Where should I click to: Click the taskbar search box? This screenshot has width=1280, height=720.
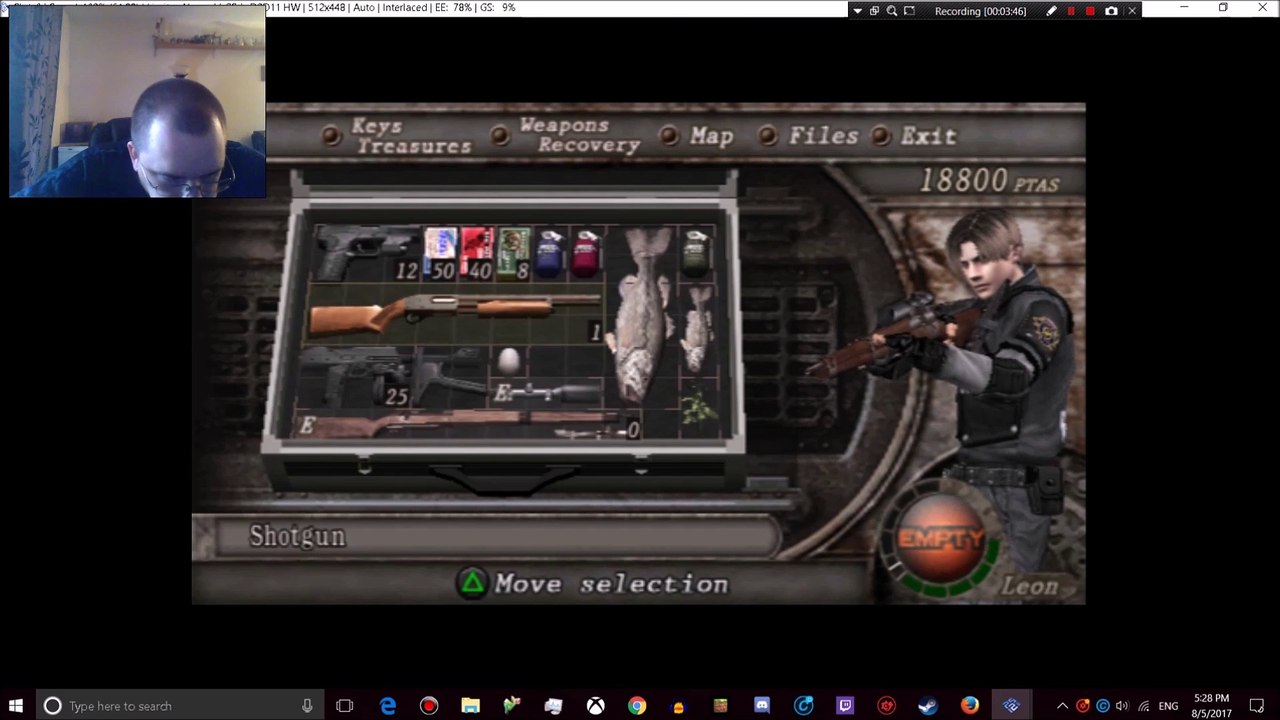coord(181,706)
